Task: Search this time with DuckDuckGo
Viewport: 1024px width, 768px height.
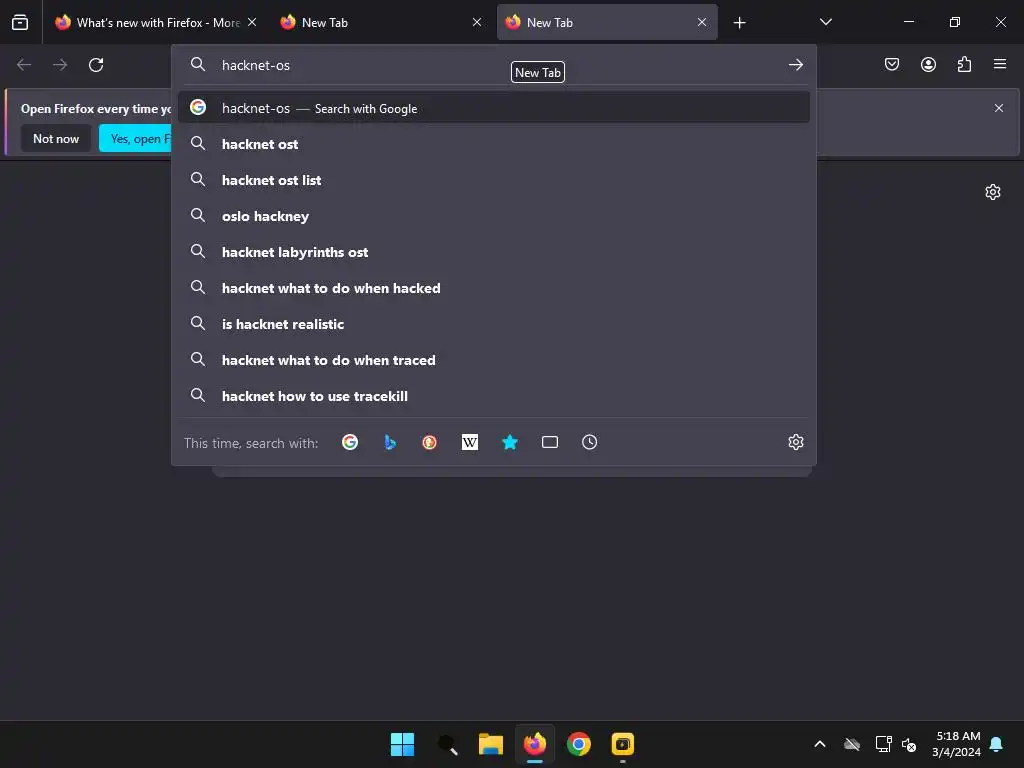Action: [430, 442]
